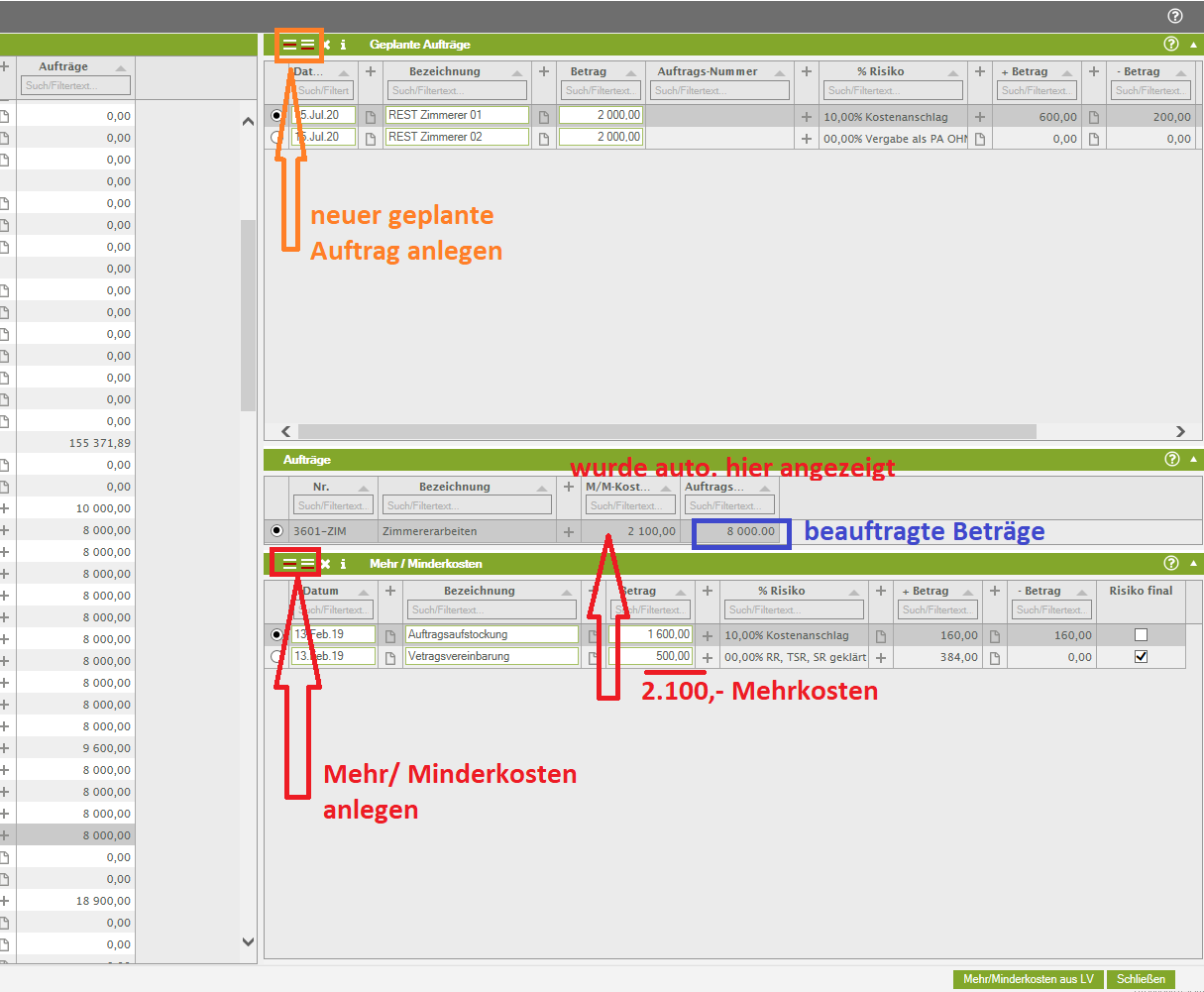Select the radio button for order 3601-ZIM

(276, 532)
